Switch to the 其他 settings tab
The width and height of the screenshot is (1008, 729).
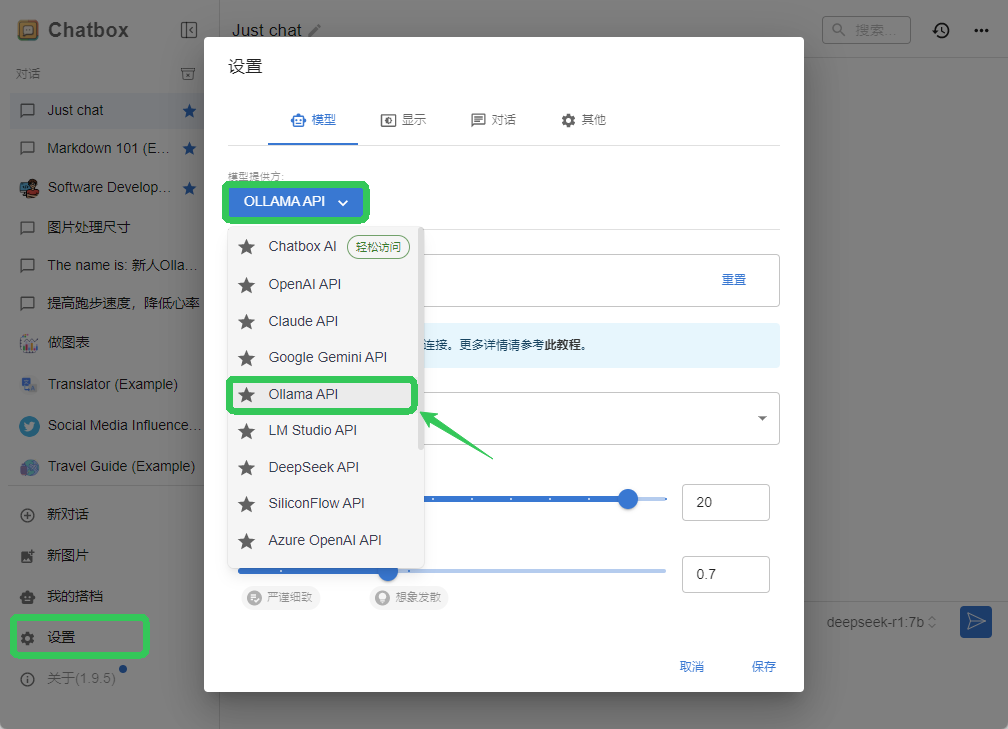point(583,120)
